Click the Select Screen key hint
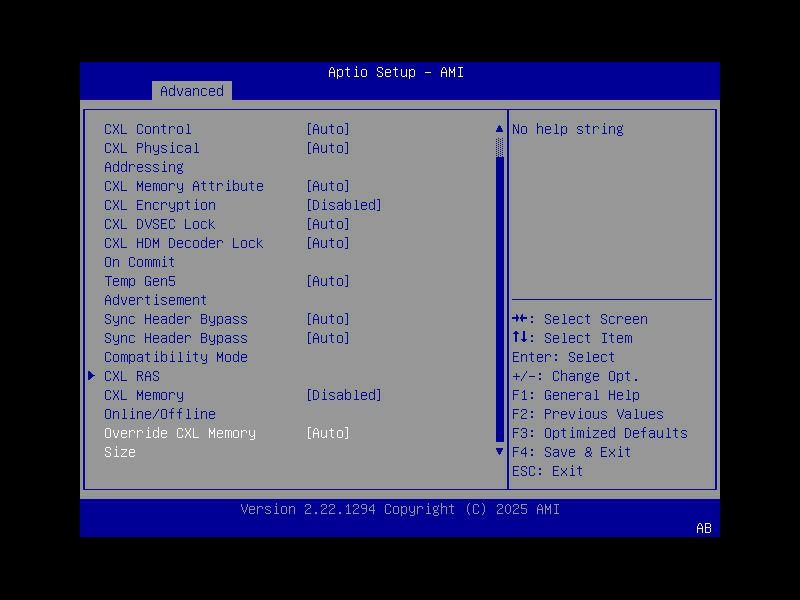The height and width of the screenshot is (600, 800). 580,319
